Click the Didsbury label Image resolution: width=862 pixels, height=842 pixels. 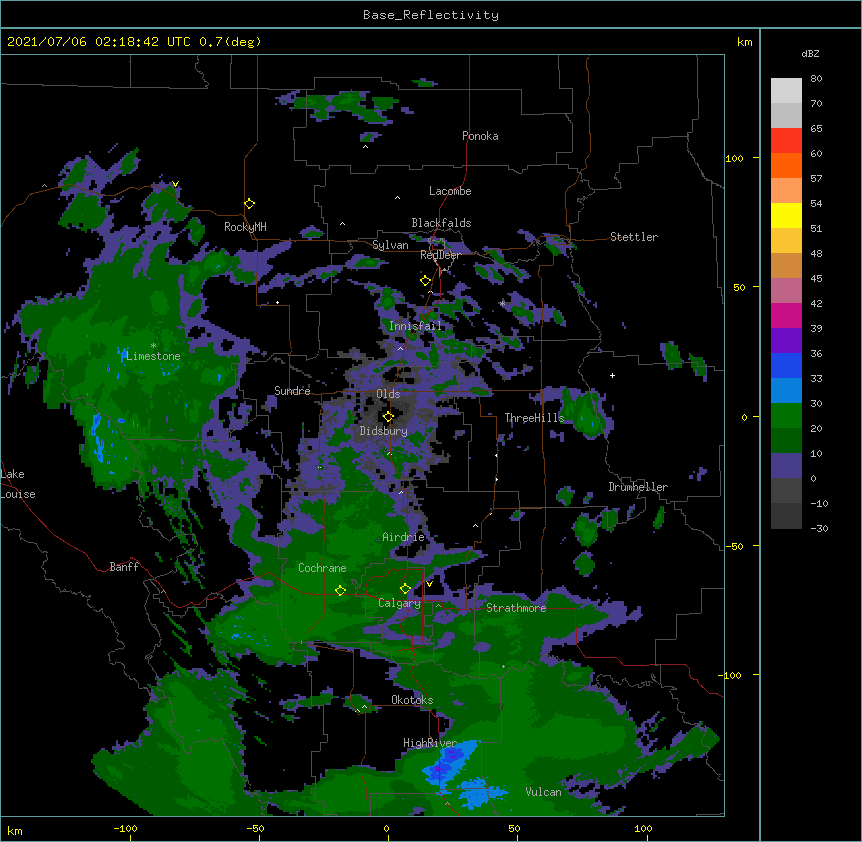tap(384, 431)
